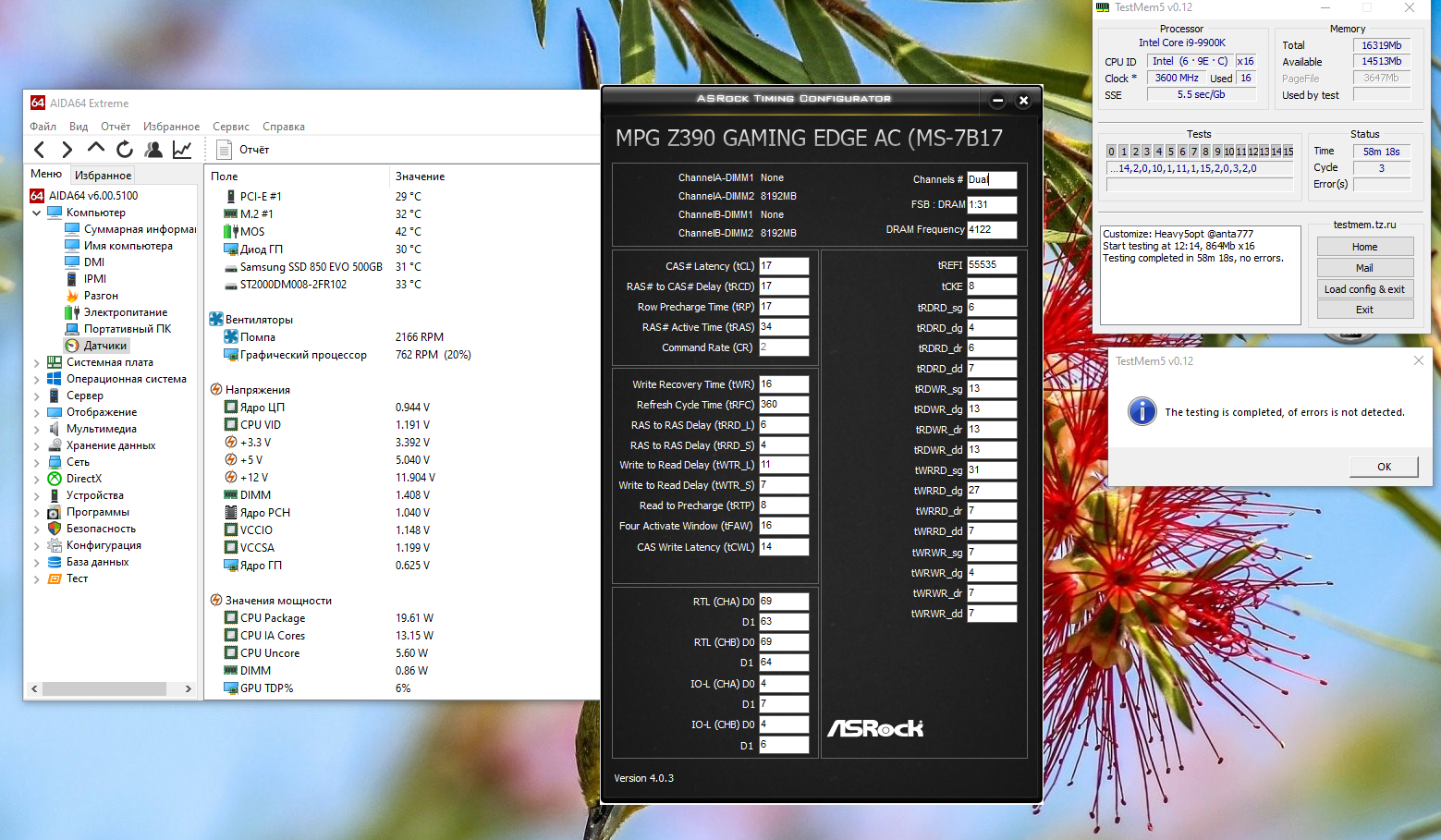The image size is (1441, 840).
Task: Go forward in AIDA64 navigation
Action: (67, 150)
